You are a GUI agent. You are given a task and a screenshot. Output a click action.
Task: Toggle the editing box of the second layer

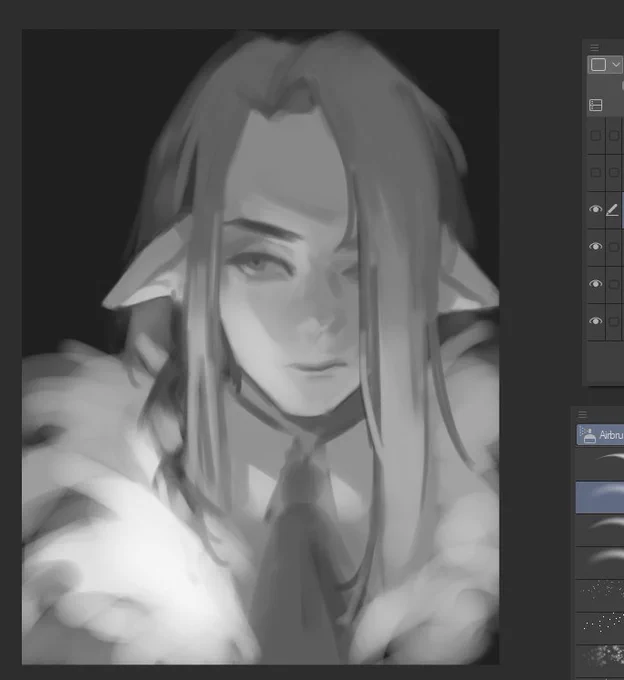coord(614,173)
